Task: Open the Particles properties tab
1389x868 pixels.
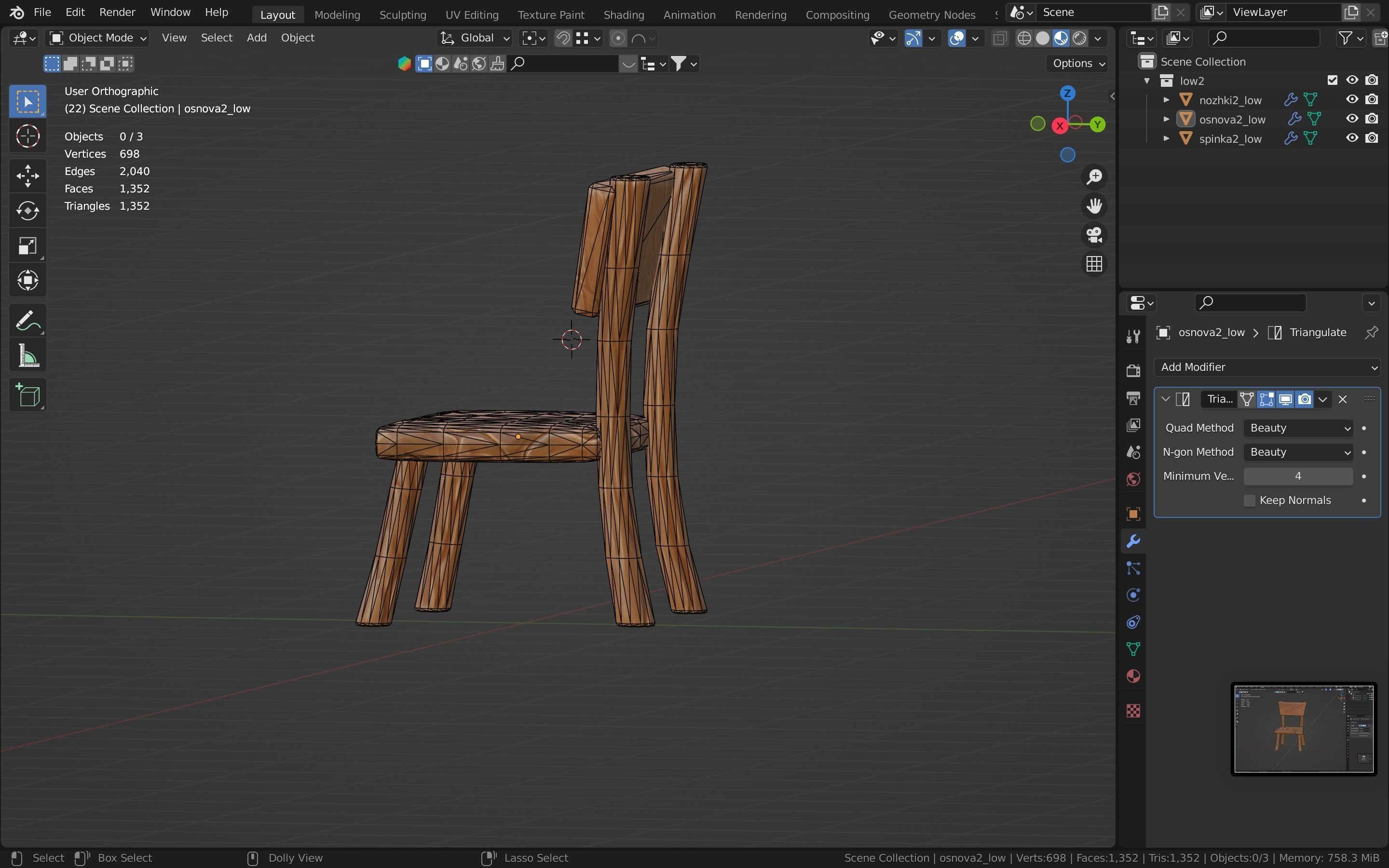Action: [x=1133, y=569]
